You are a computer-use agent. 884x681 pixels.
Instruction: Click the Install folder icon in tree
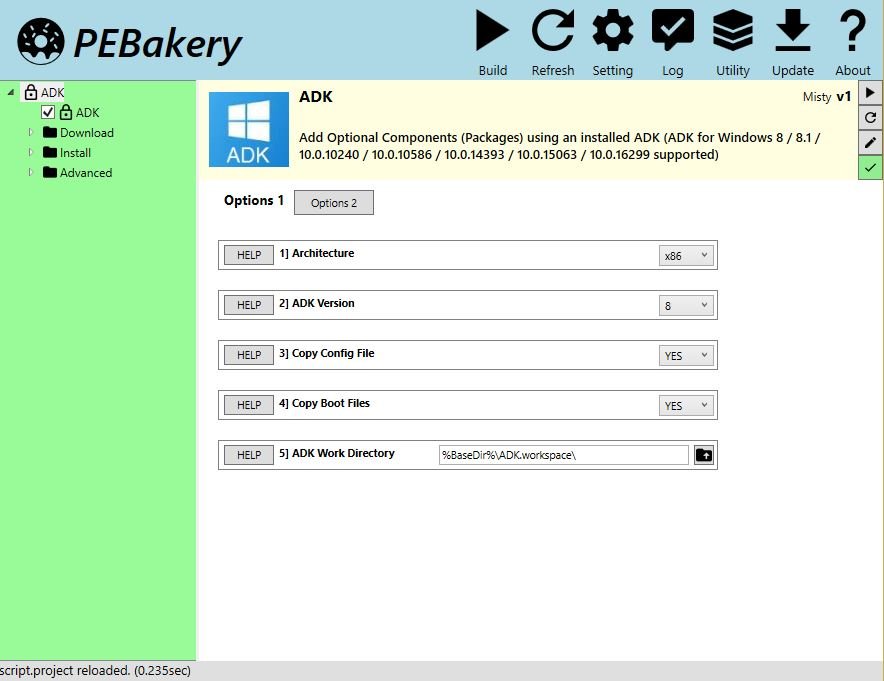click(50, 152)
